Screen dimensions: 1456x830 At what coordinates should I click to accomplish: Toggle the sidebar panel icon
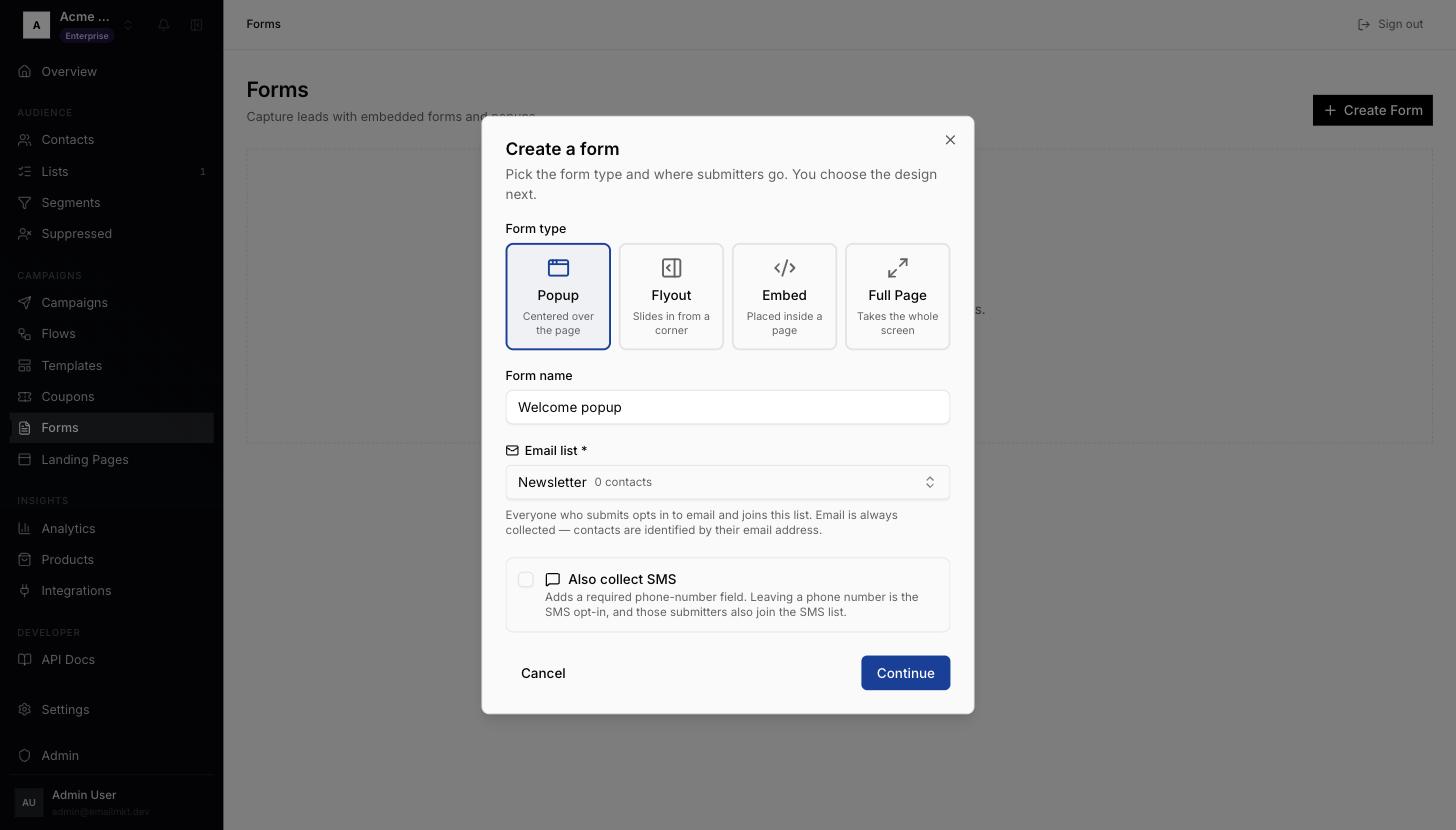pos(197,25)
